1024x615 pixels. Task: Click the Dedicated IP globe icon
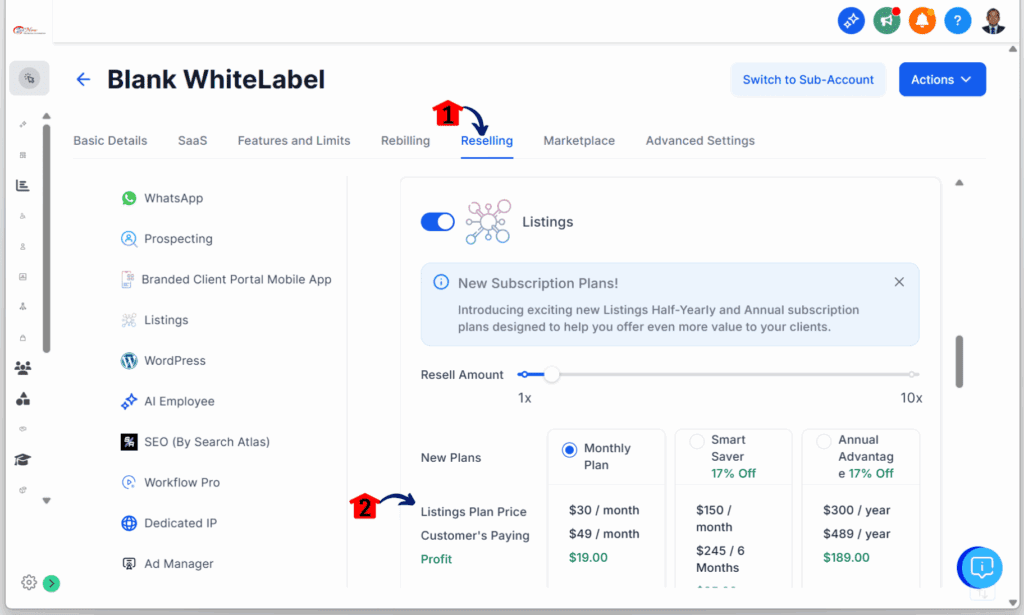pos(129,523)
